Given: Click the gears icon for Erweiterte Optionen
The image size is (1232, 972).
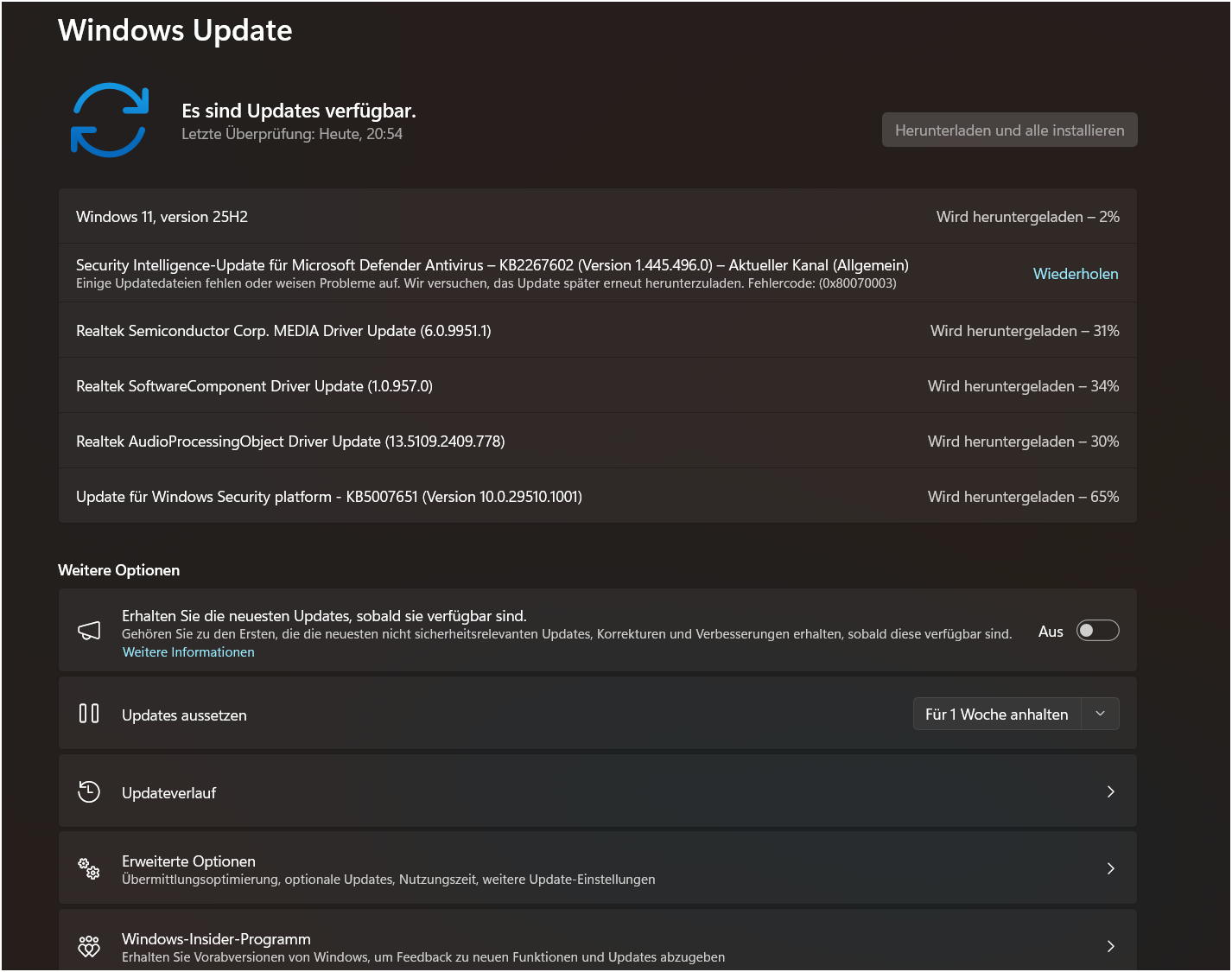Looking at the screenshot, I should pyautogui.click(x=89, y=868).
